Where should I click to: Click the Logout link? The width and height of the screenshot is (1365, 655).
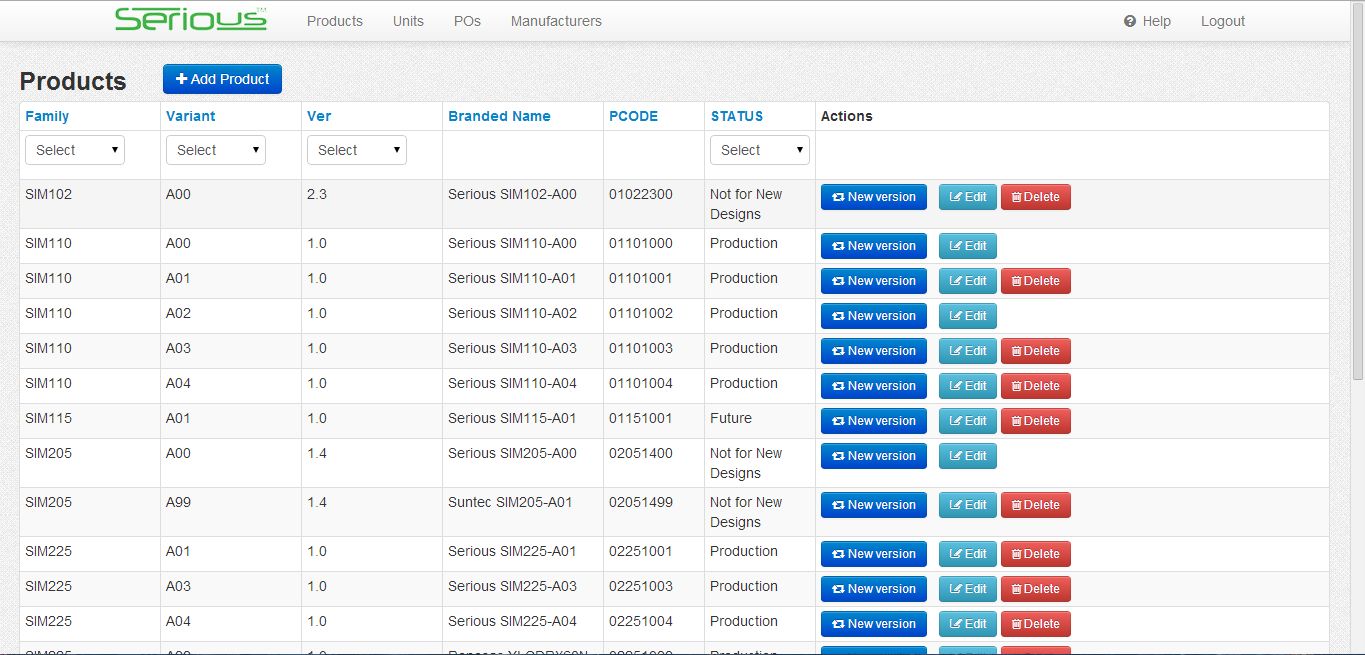pyautogui.click(x=1222, y=21)
